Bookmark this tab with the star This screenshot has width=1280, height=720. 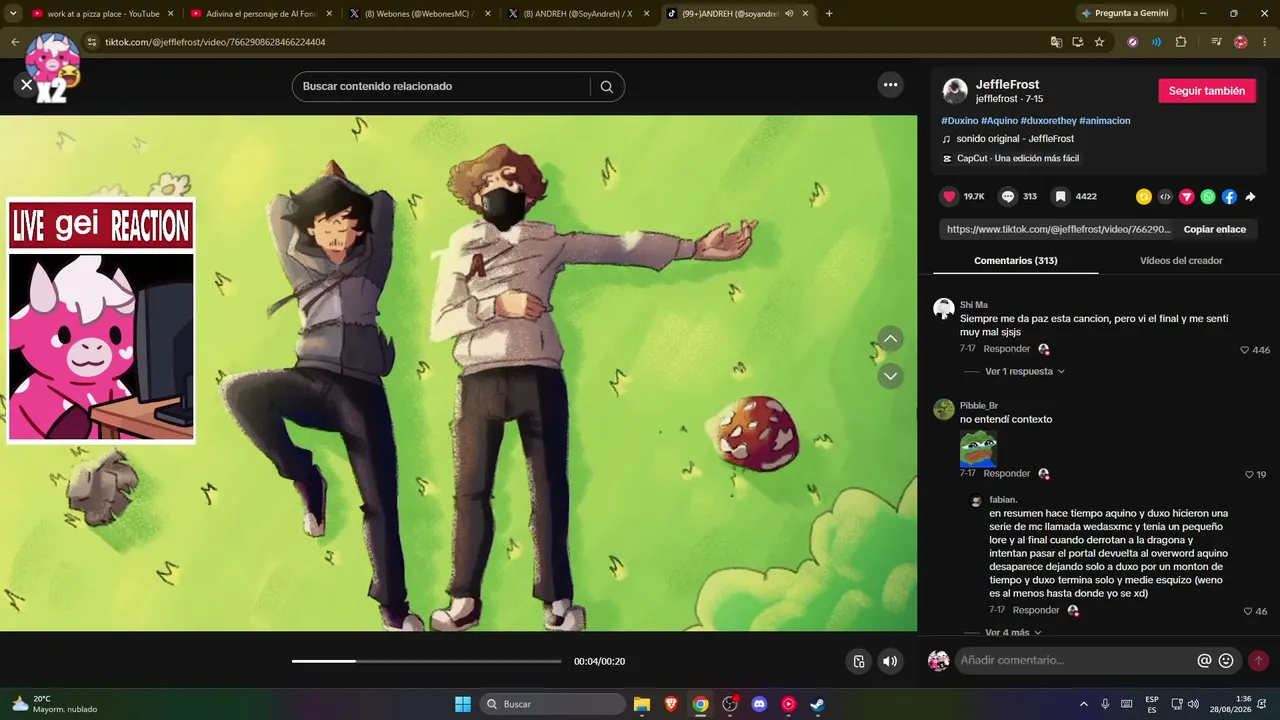click(1099, 42)
